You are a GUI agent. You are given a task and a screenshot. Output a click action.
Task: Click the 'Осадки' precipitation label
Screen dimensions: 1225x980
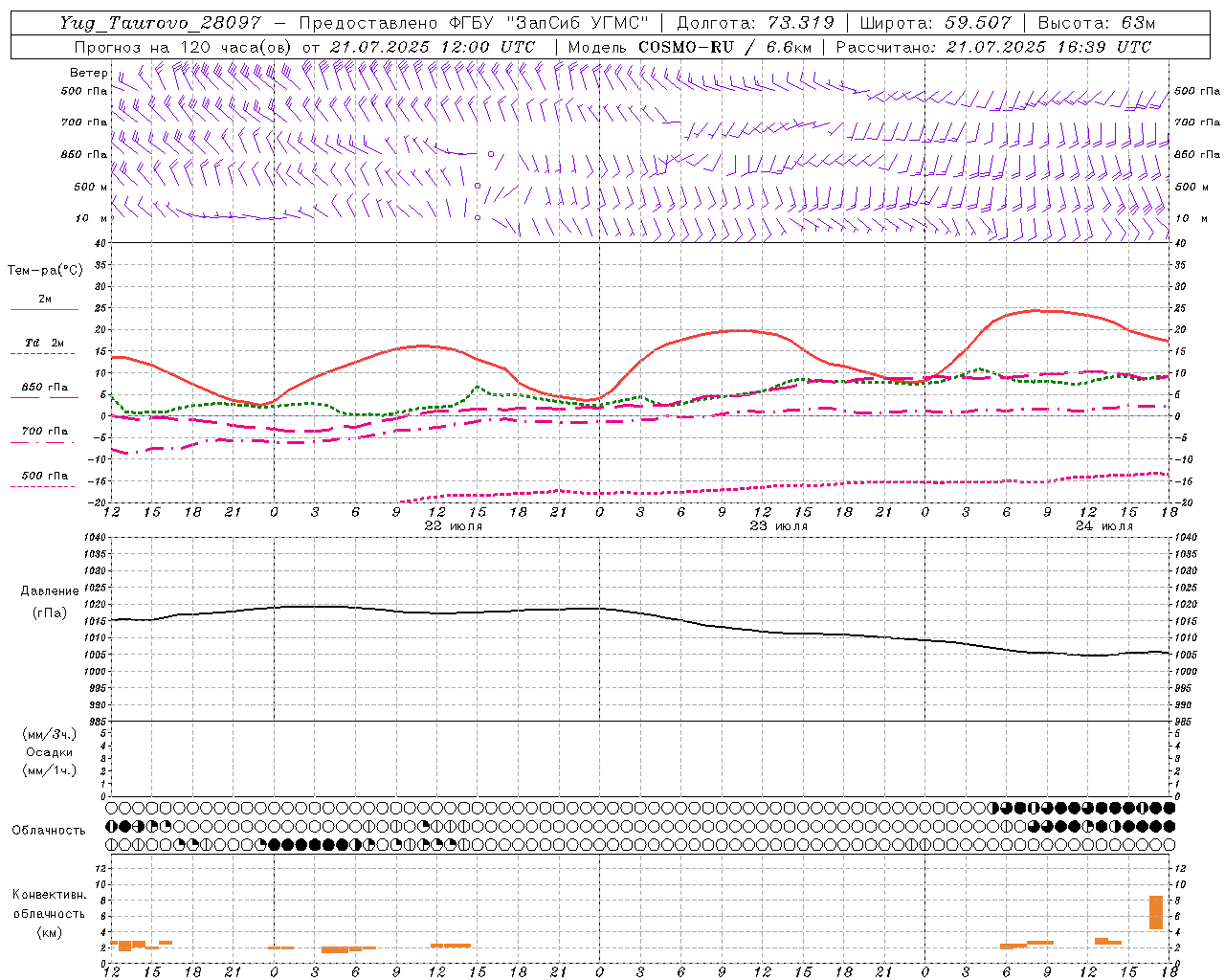pyautogui.click(x=50, y=752)
